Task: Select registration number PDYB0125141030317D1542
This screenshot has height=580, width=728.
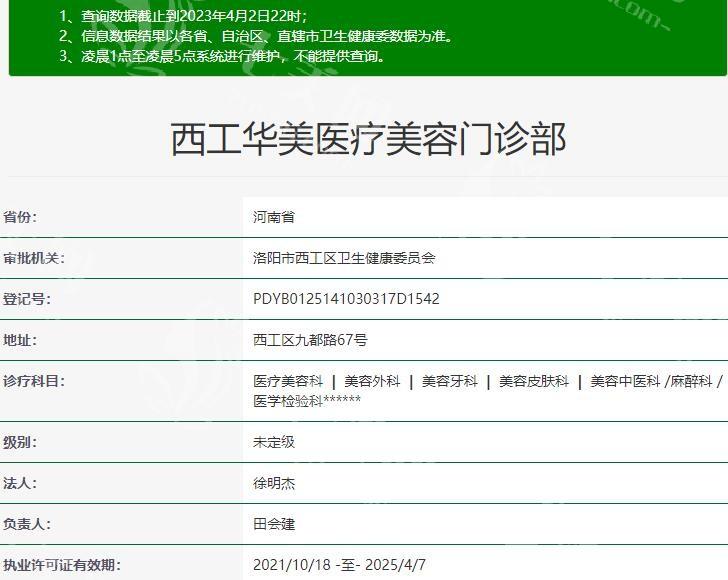Action: point(346,299)
